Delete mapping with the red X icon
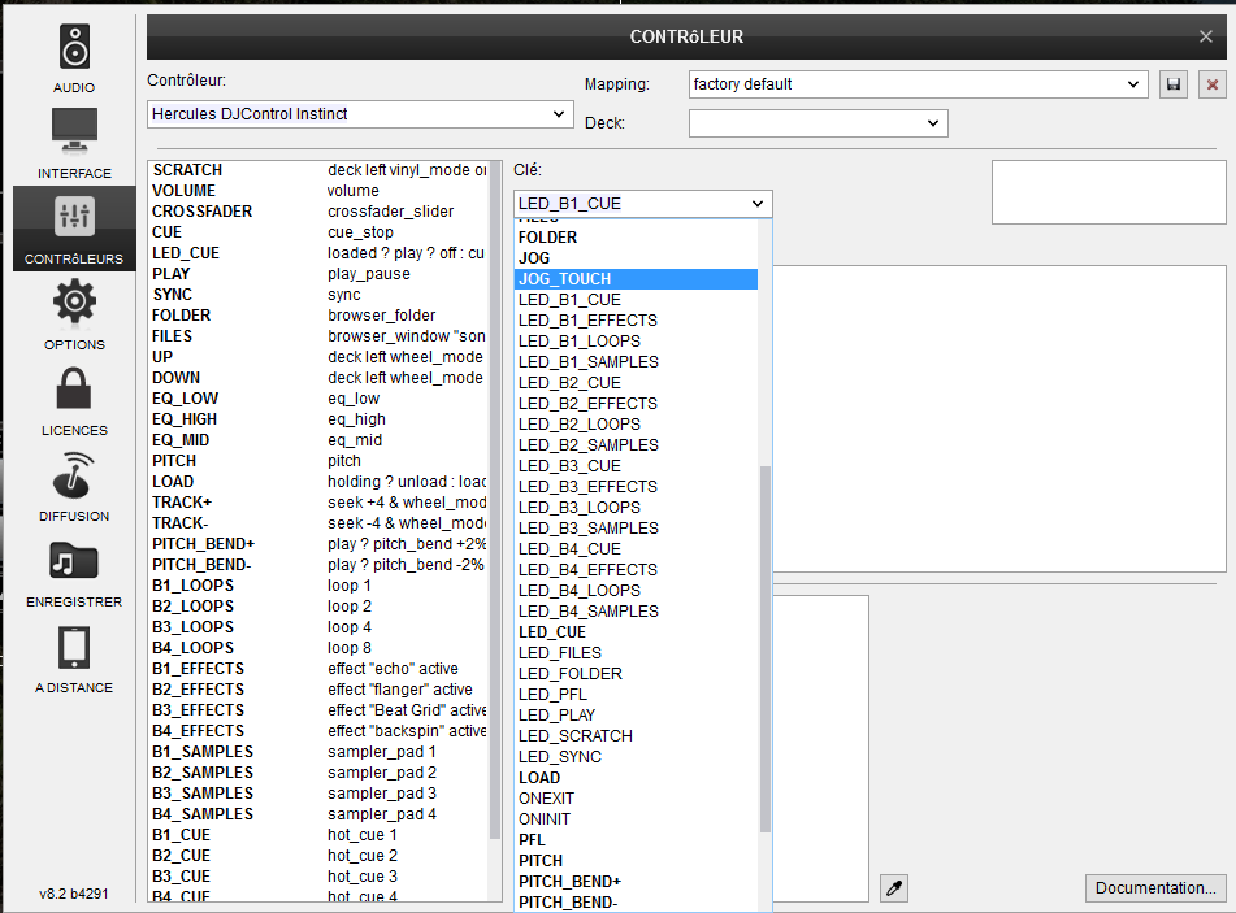 [x=1212, y=85]
